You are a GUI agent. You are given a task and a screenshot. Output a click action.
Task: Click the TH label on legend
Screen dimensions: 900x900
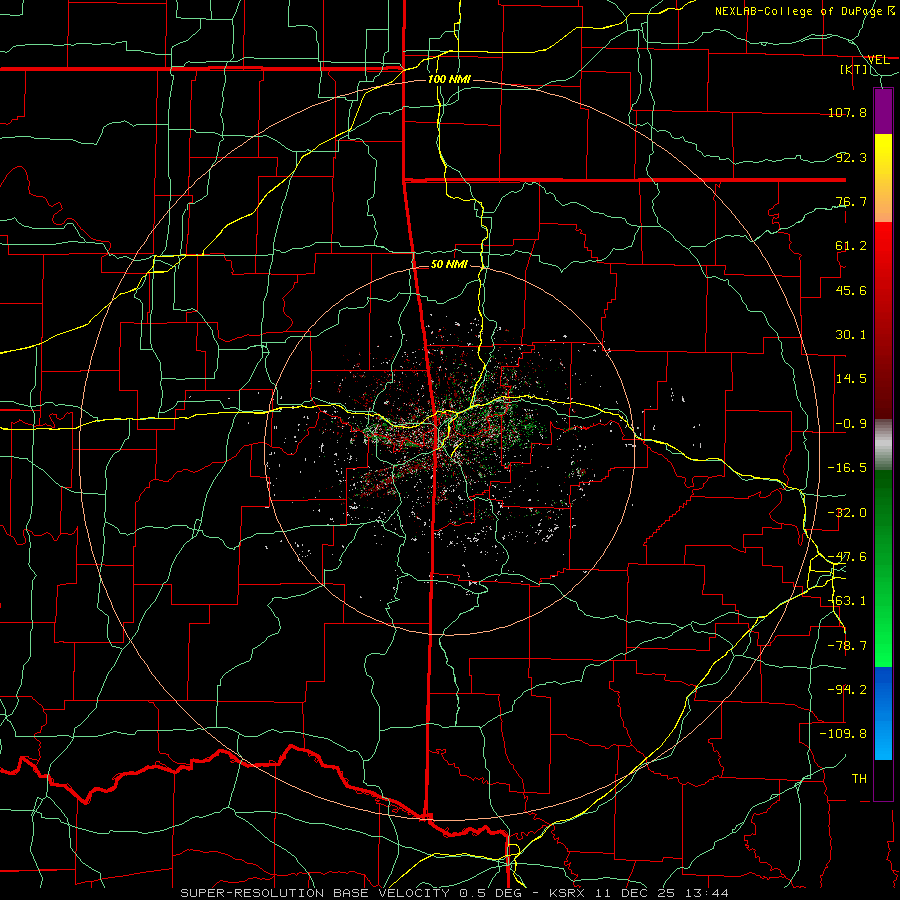tap(859, 779)
